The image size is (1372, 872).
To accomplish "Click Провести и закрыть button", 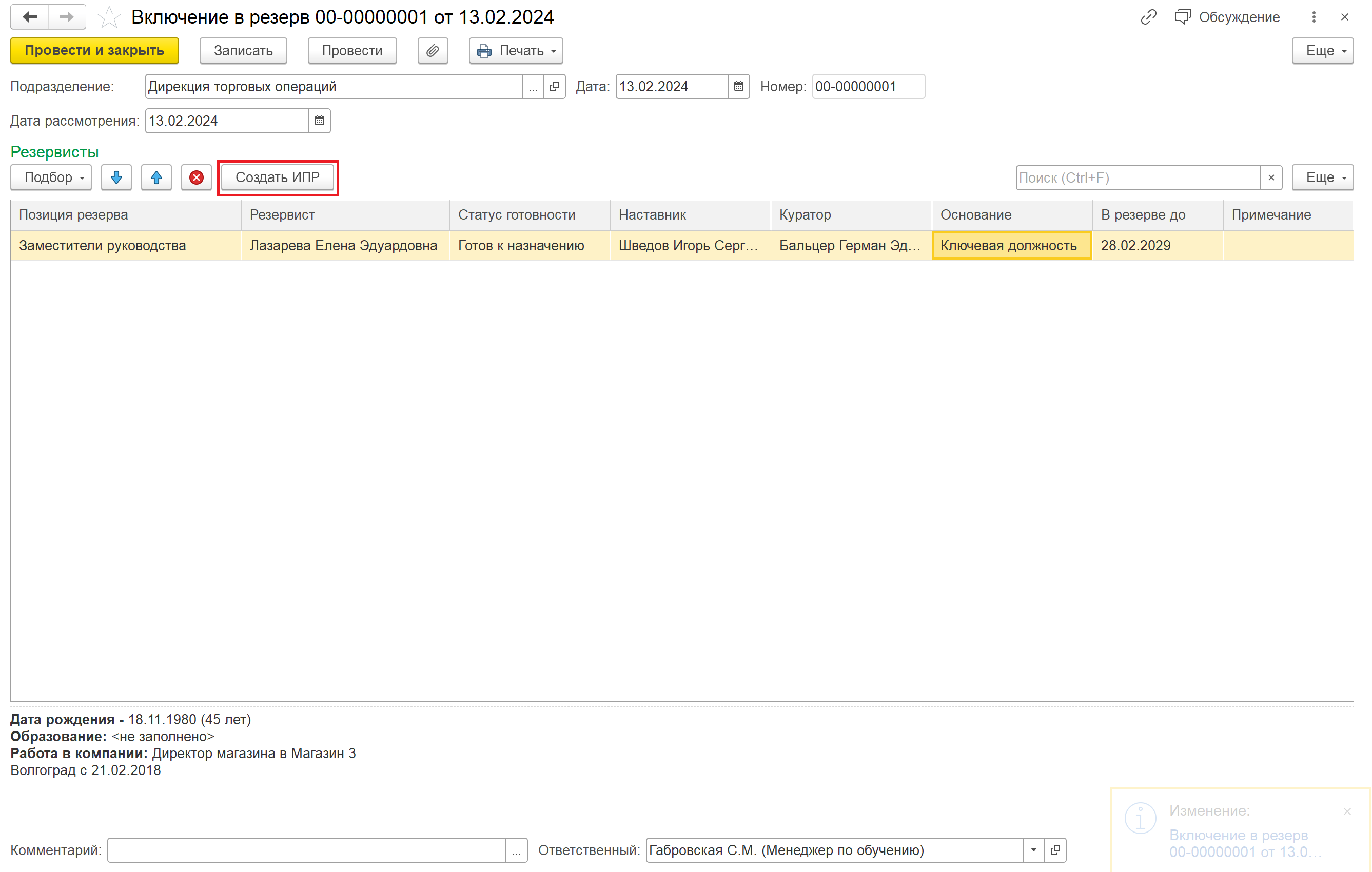I will coord(94,51).
